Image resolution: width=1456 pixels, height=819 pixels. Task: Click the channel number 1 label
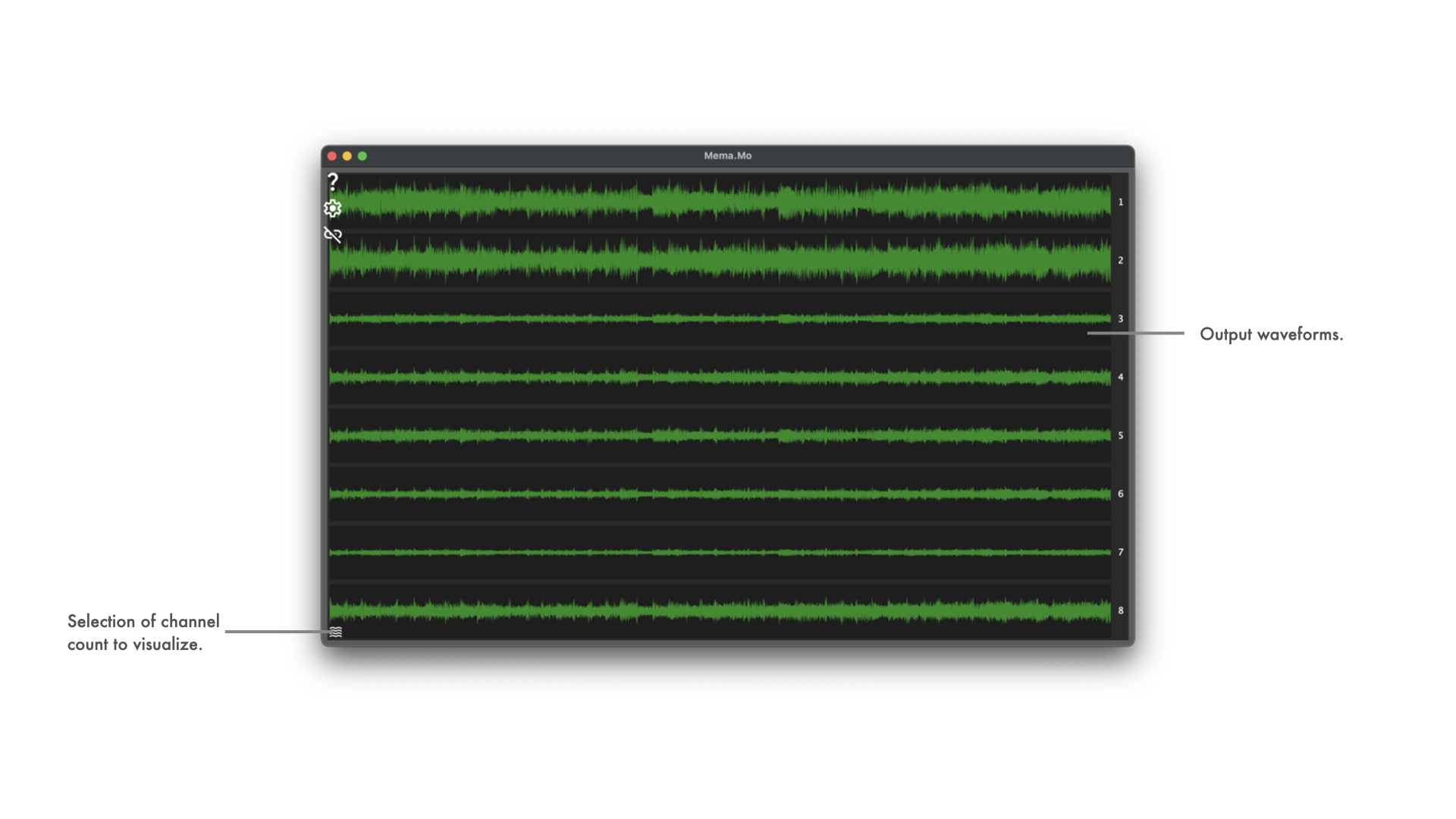click(x=1120, y=202)
